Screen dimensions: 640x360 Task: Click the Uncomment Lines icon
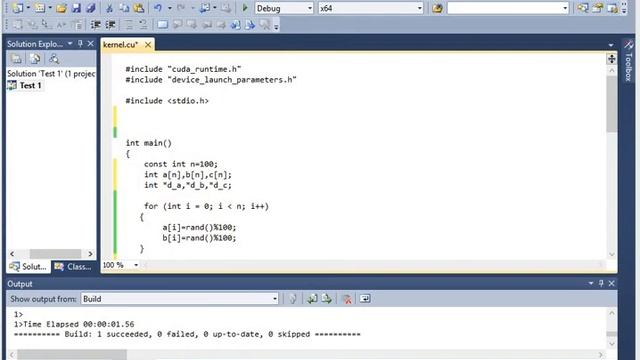(x=143, y=25)
